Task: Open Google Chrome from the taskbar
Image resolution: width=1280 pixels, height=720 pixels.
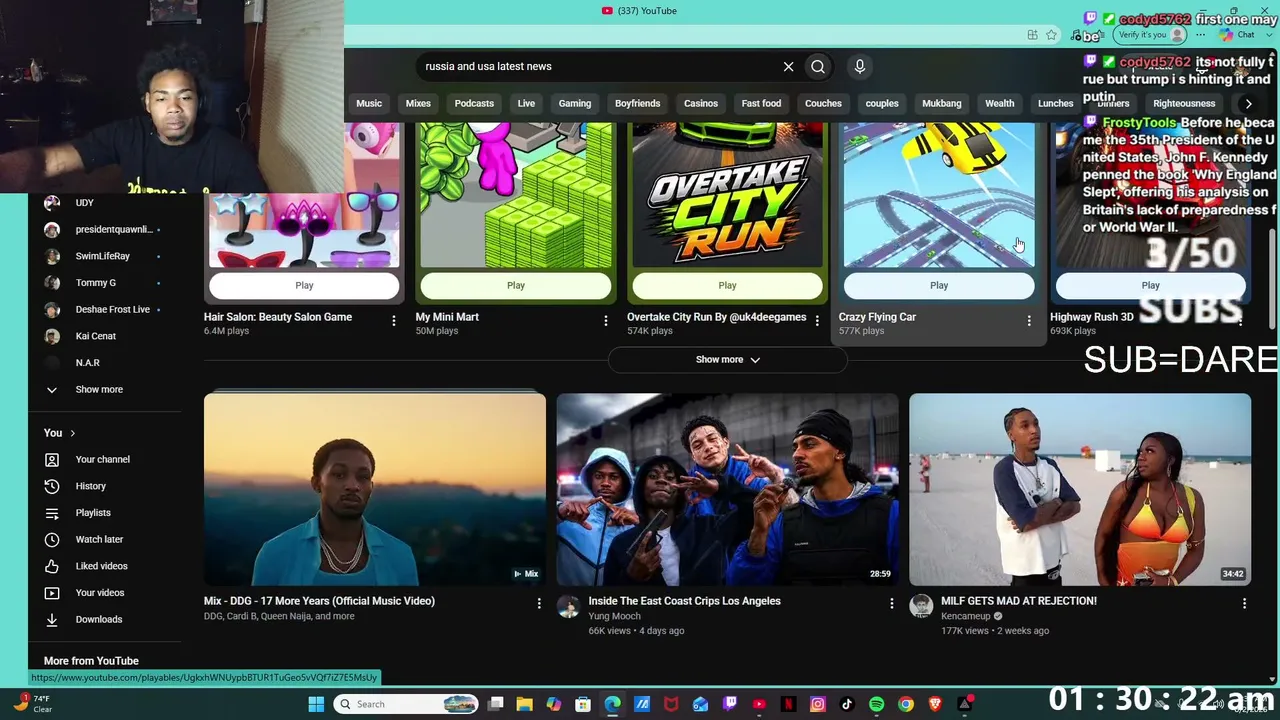Action: [906, 704]
